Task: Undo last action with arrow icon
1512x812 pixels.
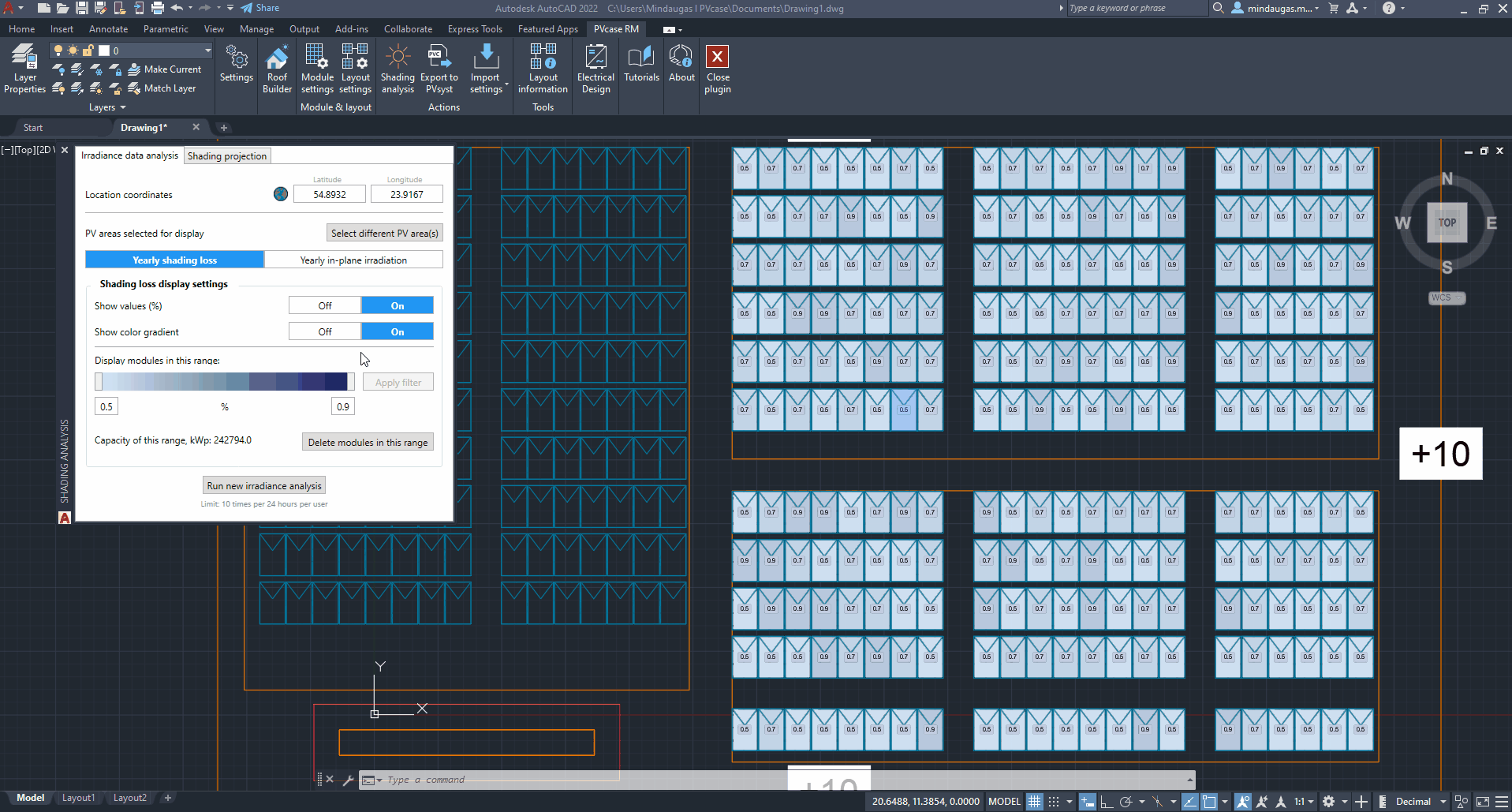Action: [177, 8]
